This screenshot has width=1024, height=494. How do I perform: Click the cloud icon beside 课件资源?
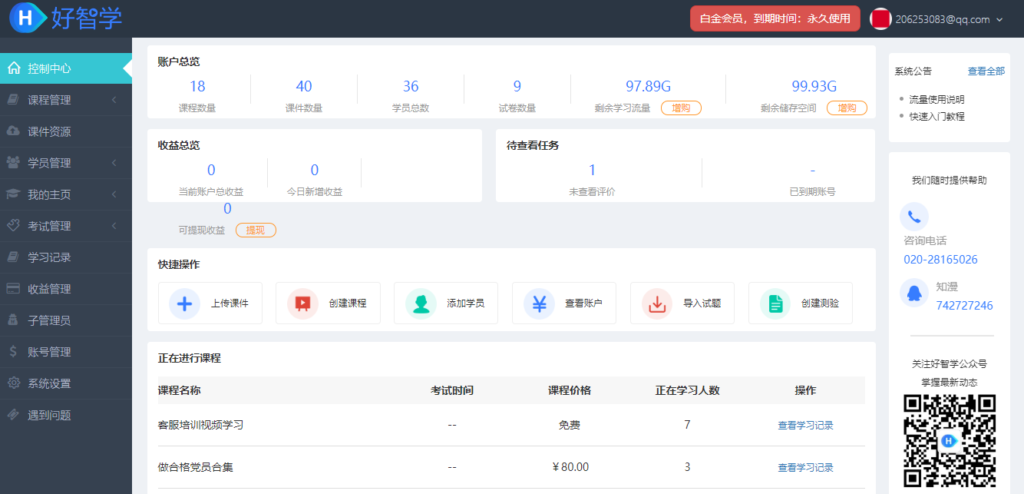[12, 131]
